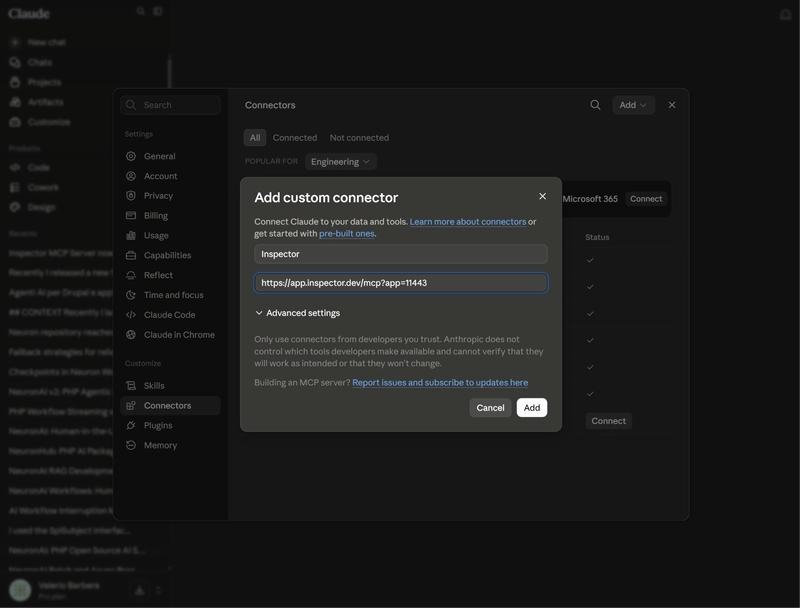Screen dimensions: 800x608
Task: Click the search magnifier icon in Connectors header
Action: [x=595, y=105]
